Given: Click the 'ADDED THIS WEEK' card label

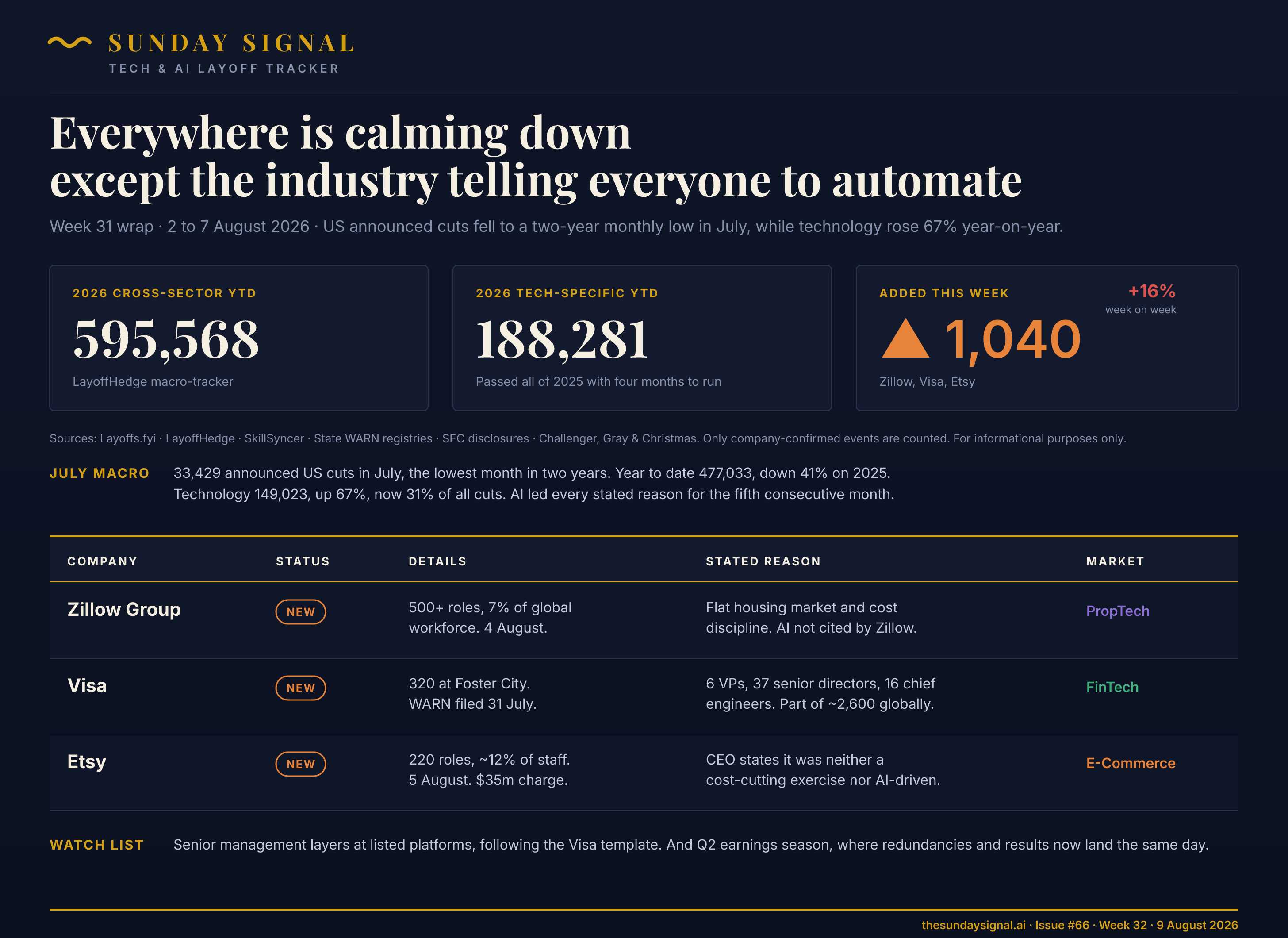Looking at the screenshot, I should [944, 293].
